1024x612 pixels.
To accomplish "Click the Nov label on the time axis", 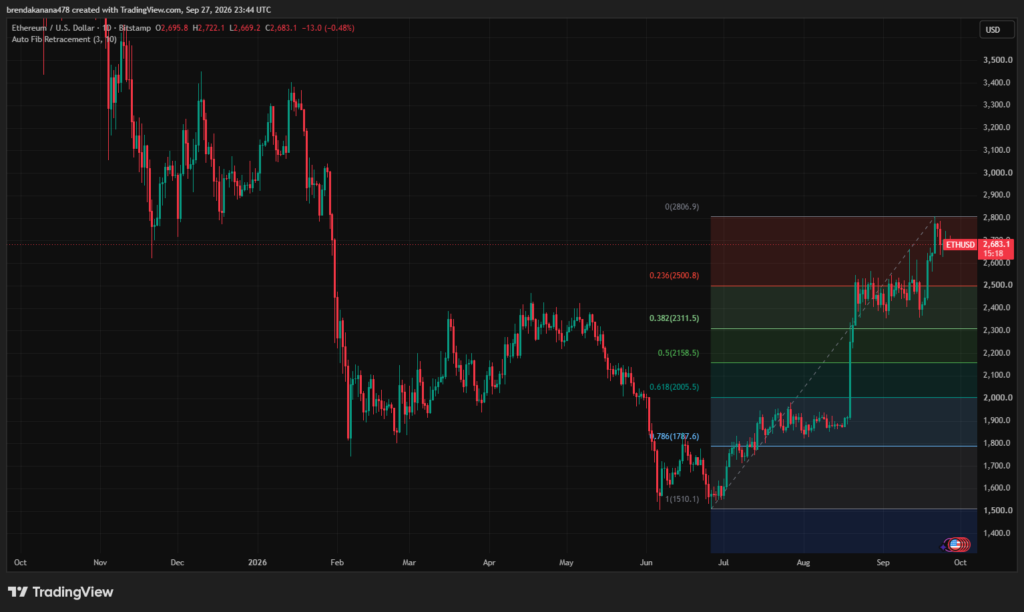I will pos(100,562).
